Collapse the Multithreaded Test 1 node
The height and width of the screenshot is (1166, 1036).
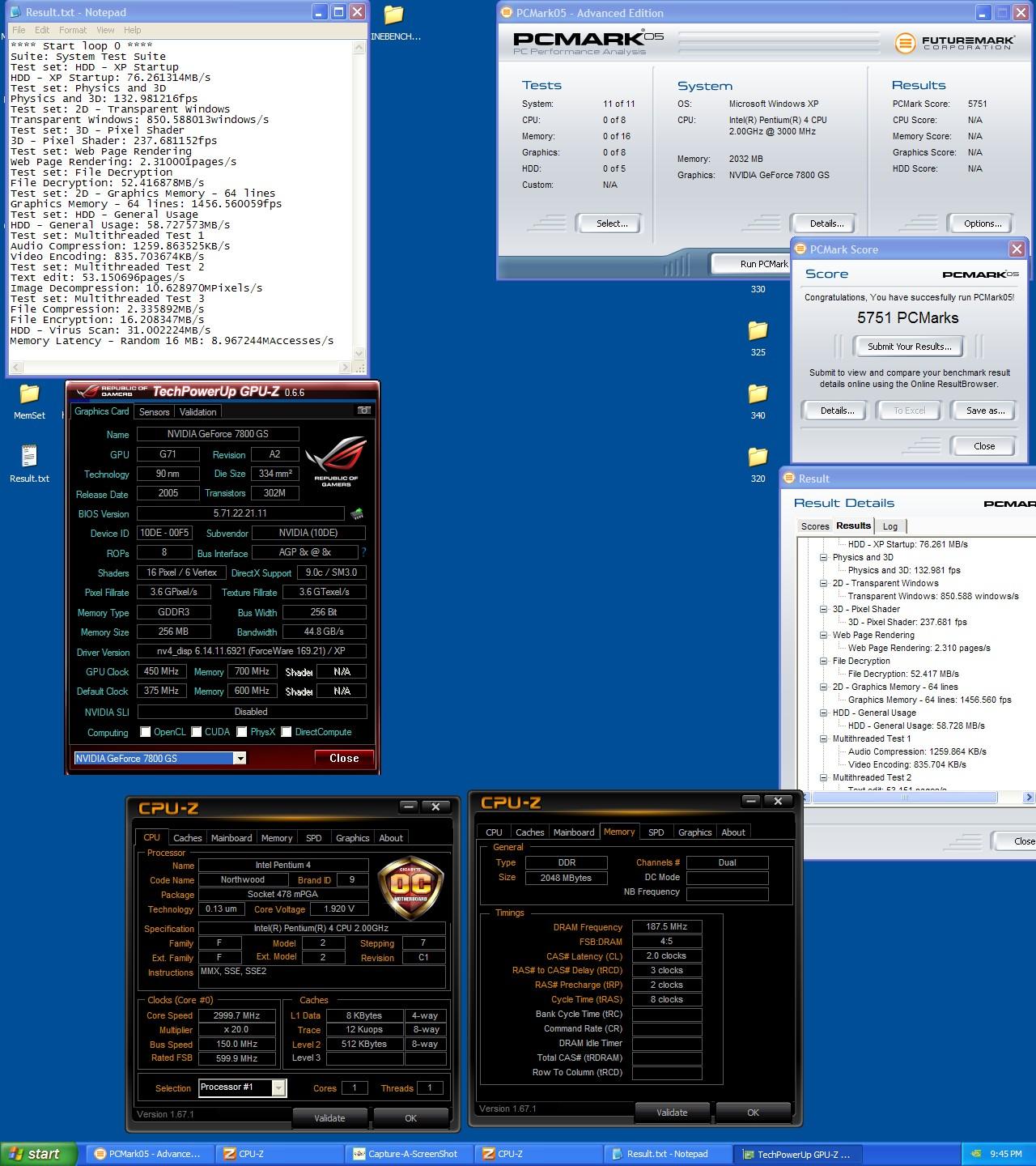tap(823, 738)
